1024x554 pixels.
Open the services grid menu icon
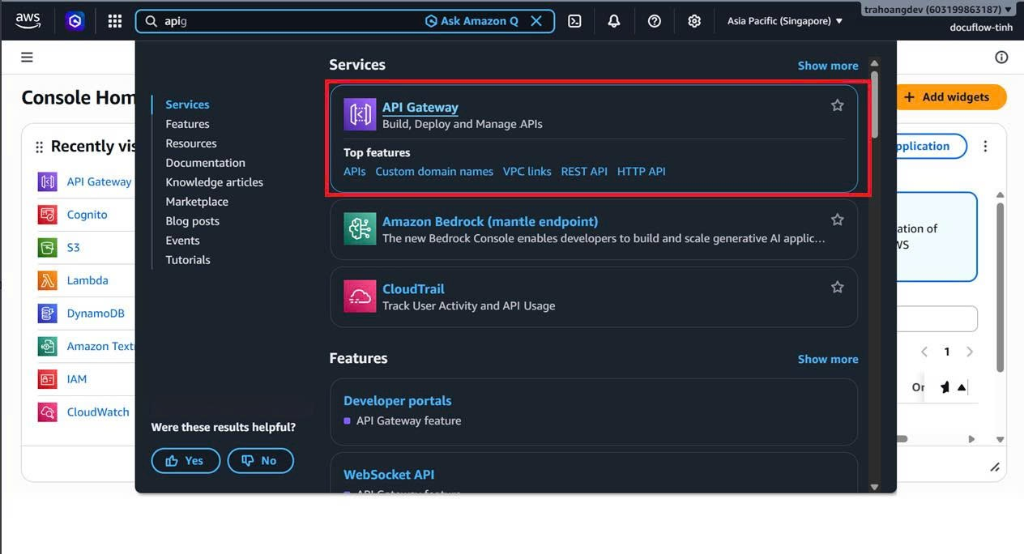point(115,21)
